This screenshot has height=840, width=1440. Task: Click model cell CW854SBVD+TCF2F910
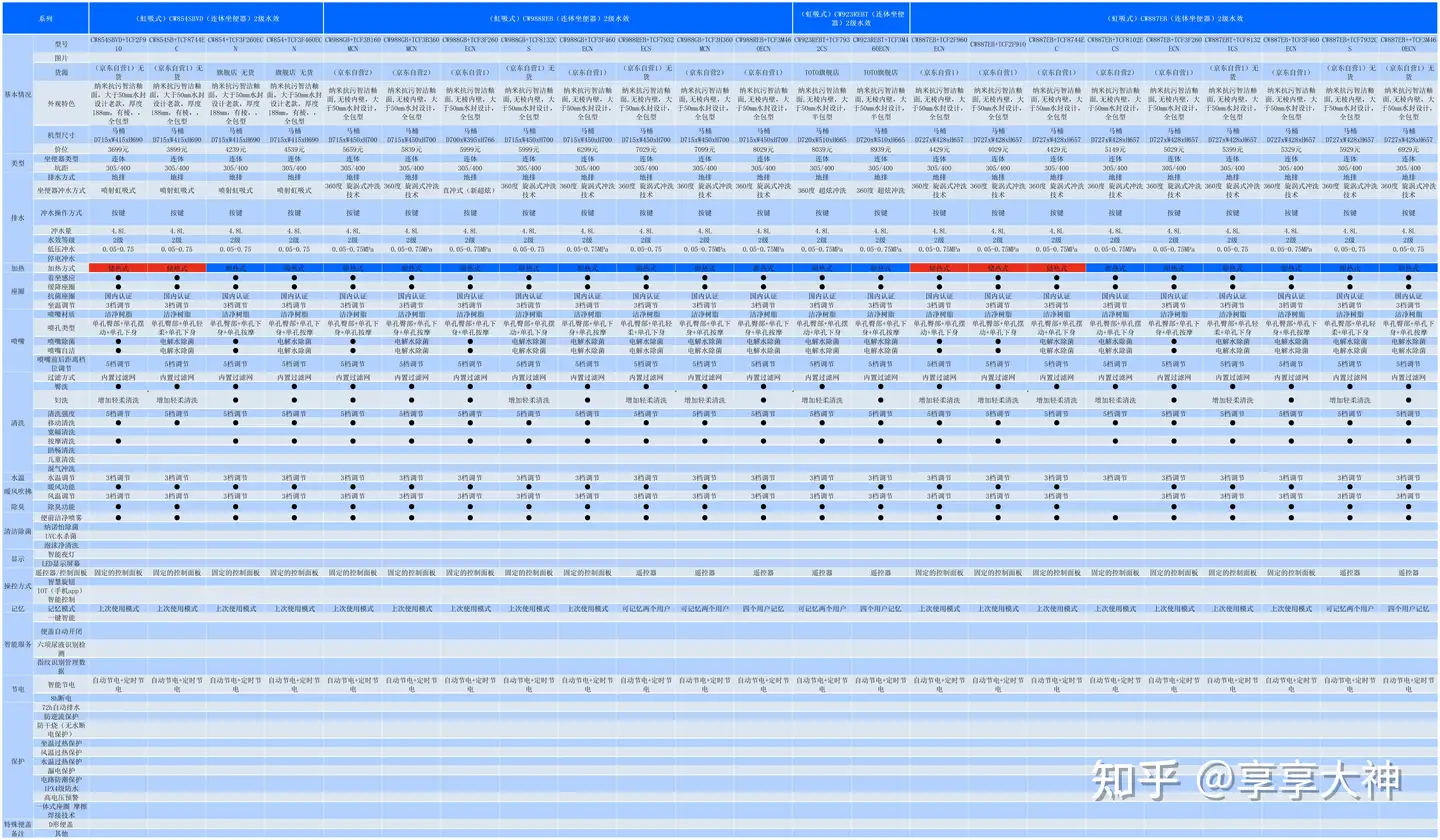pyautogui.click(x=118, y=44)
